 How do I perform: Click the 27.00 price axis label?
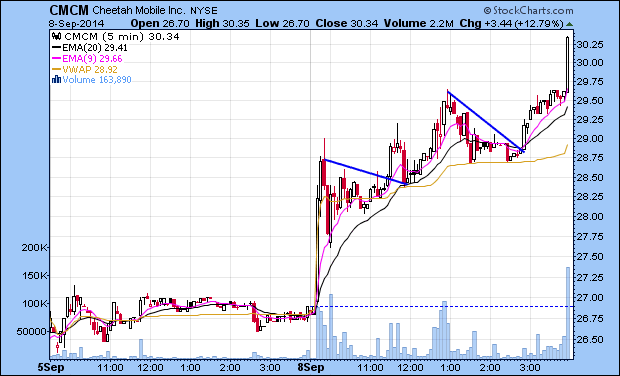coord(590,297)
